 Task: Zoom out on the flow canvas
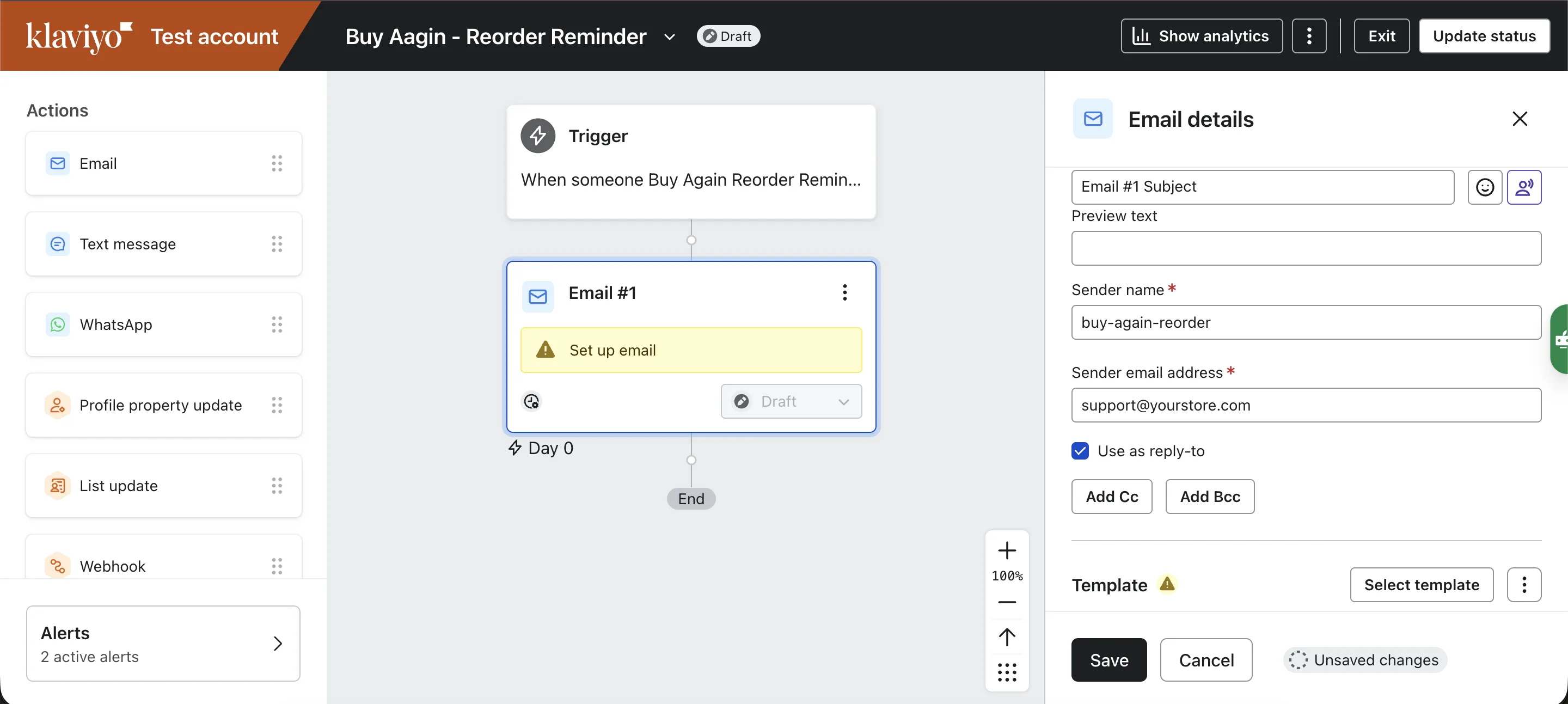click(1007, 602)
